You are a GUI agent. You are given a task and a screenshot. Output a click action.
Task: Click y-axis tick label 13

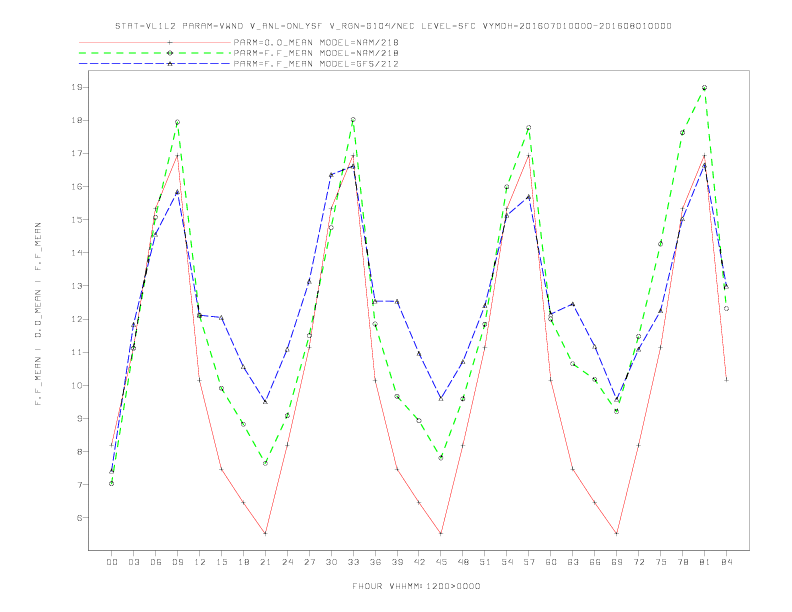click(x=76, y=286)
